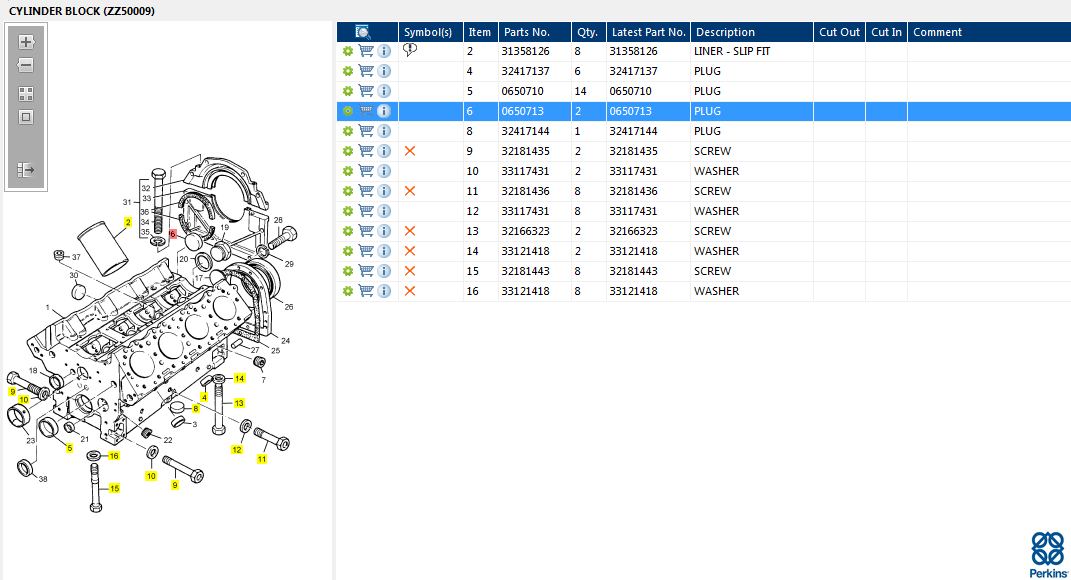Click the Qty. column header

point(588,32)
